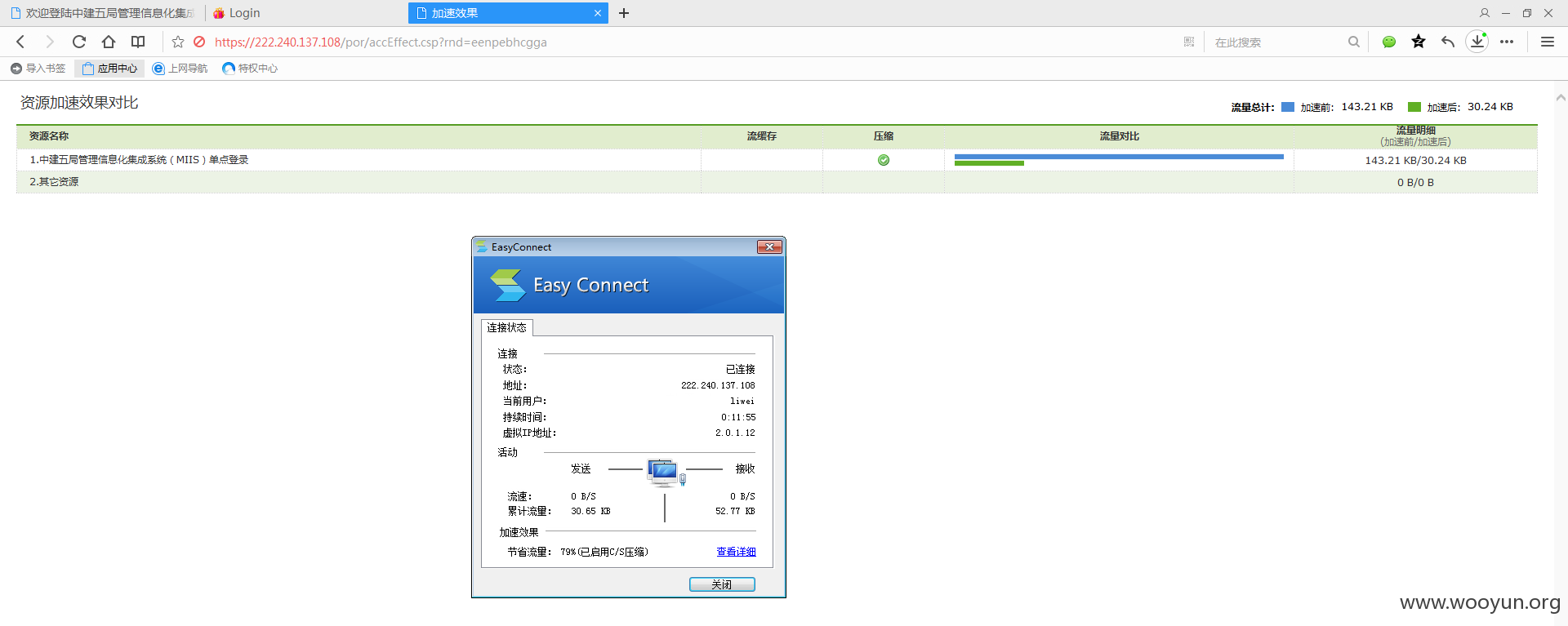Open the WeChat green chat icon

pos(1389,42)
